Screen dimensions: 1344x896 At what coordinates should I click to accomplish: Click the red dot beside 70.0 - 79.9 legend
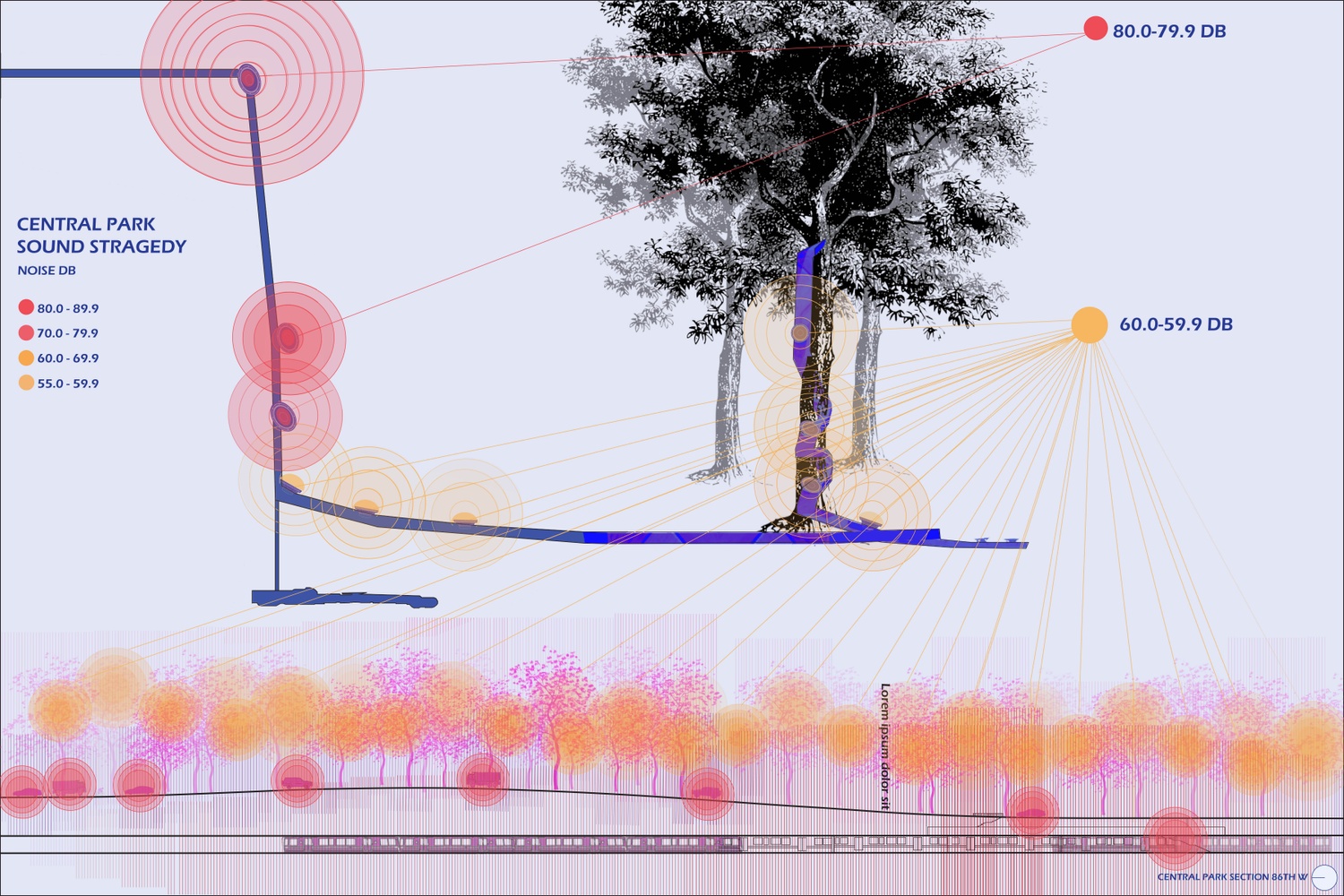point(26,332)
